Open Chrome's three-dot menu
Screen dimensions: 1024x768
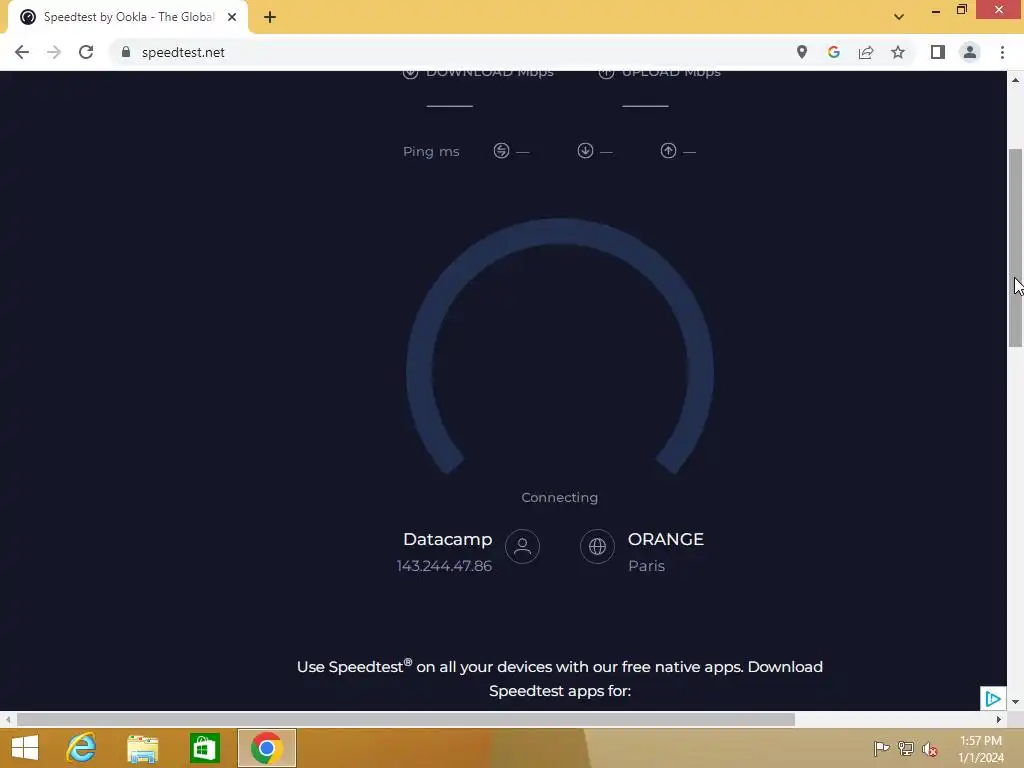tap(1002, 52)
